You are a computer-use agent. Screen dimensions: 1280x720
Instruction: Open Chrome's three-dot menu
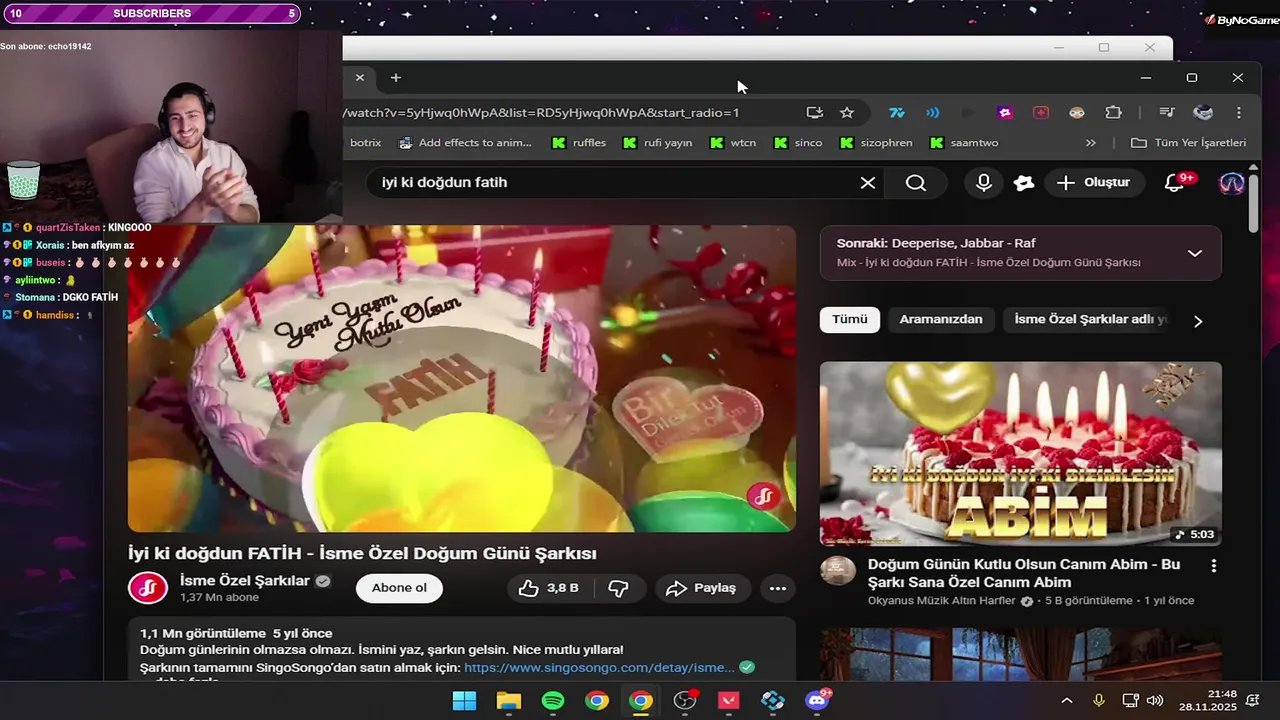pyautogui.click(x=1239, y=113)
